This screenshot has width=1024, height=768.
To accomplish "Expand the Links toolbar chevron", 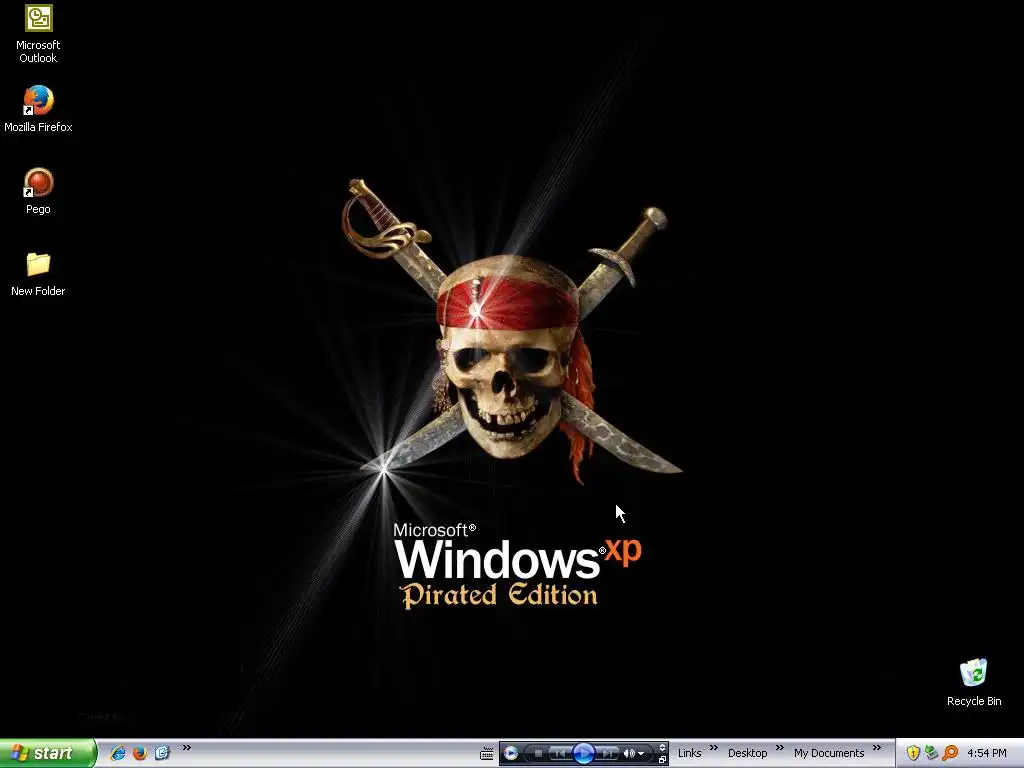I will pyautogui.click(x=714, y=748).
